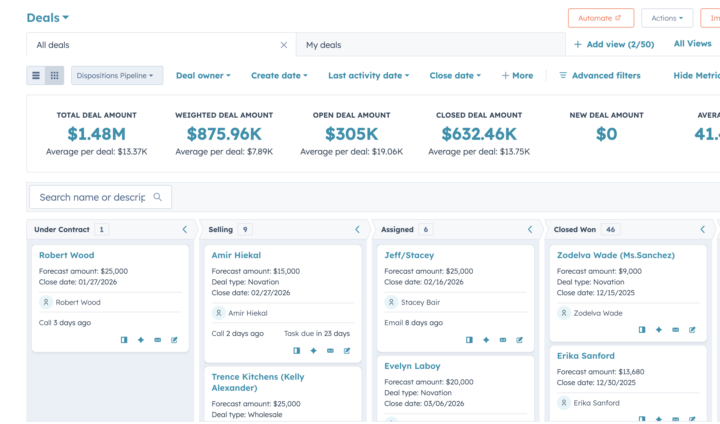Screen dimensions: 720x424
Task: Expand the Deal owner filter
Action: tap(203, 75)
